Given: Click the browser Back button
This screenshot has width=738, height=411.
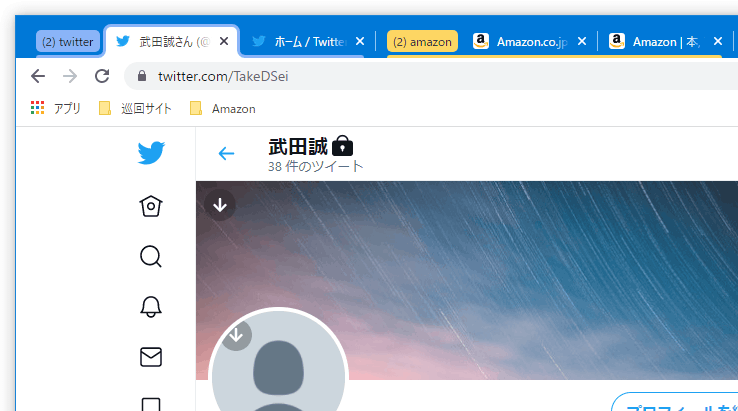Looking at the screenshot, I should (x=38, y=76).
